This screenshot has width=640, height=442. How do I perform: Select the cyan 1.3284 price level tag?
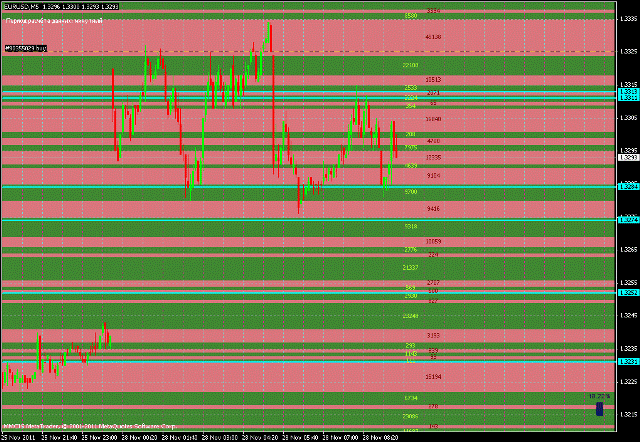coord(629,187)
